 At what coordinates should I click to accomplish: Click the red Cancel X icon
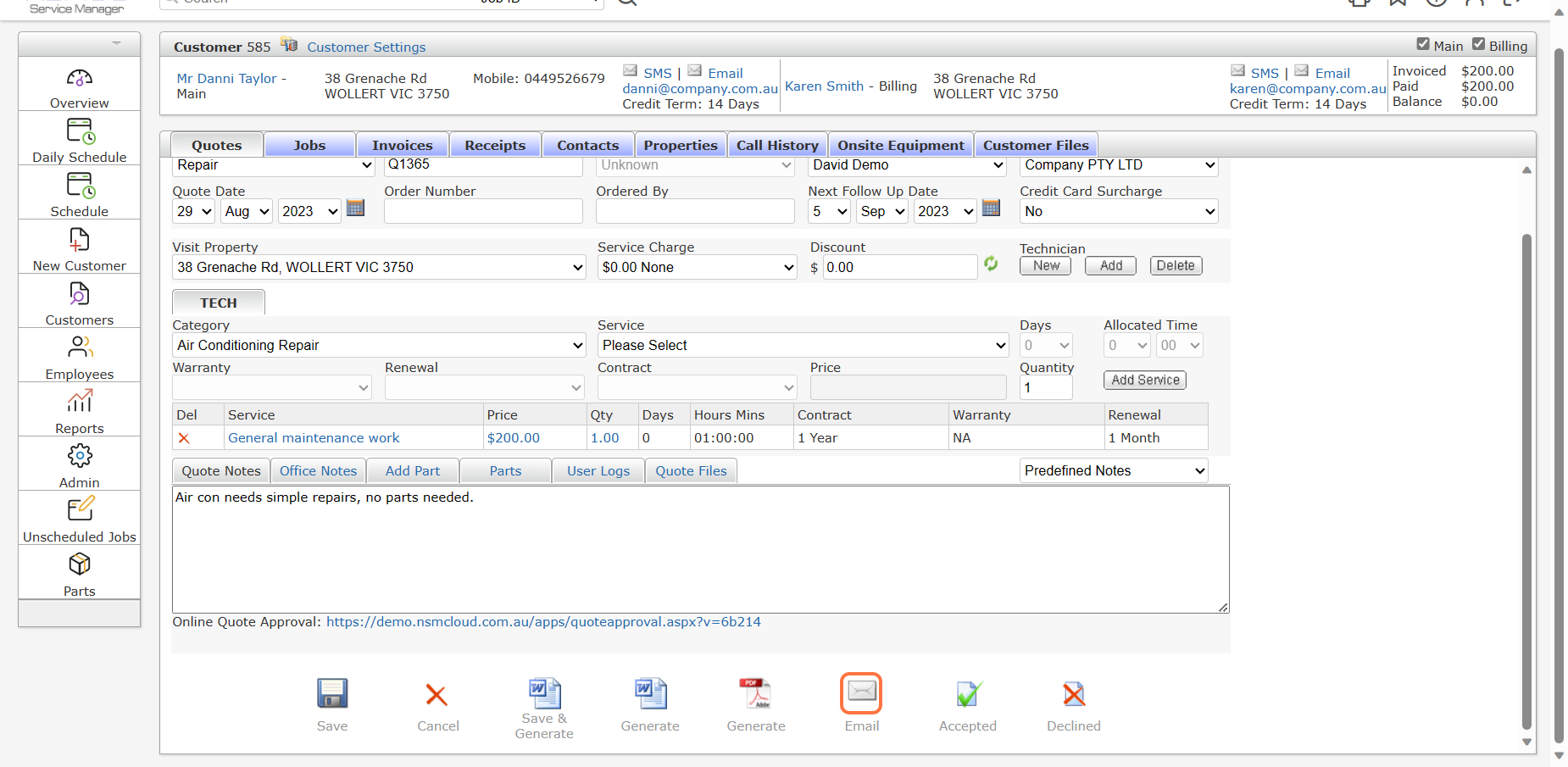(436, 695)
